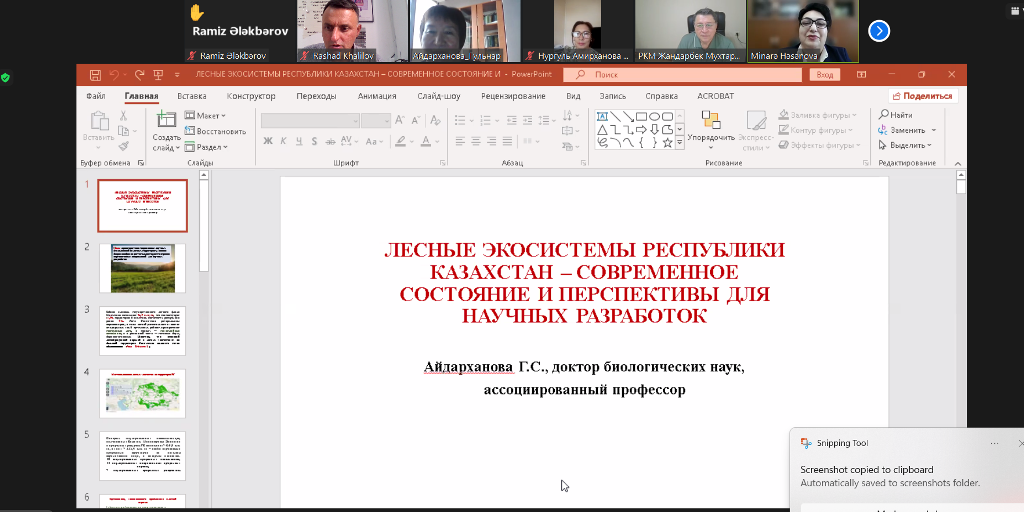Open the Выделить select dropdown
The height and width of the screenshot is (512, 1024).
906,145
